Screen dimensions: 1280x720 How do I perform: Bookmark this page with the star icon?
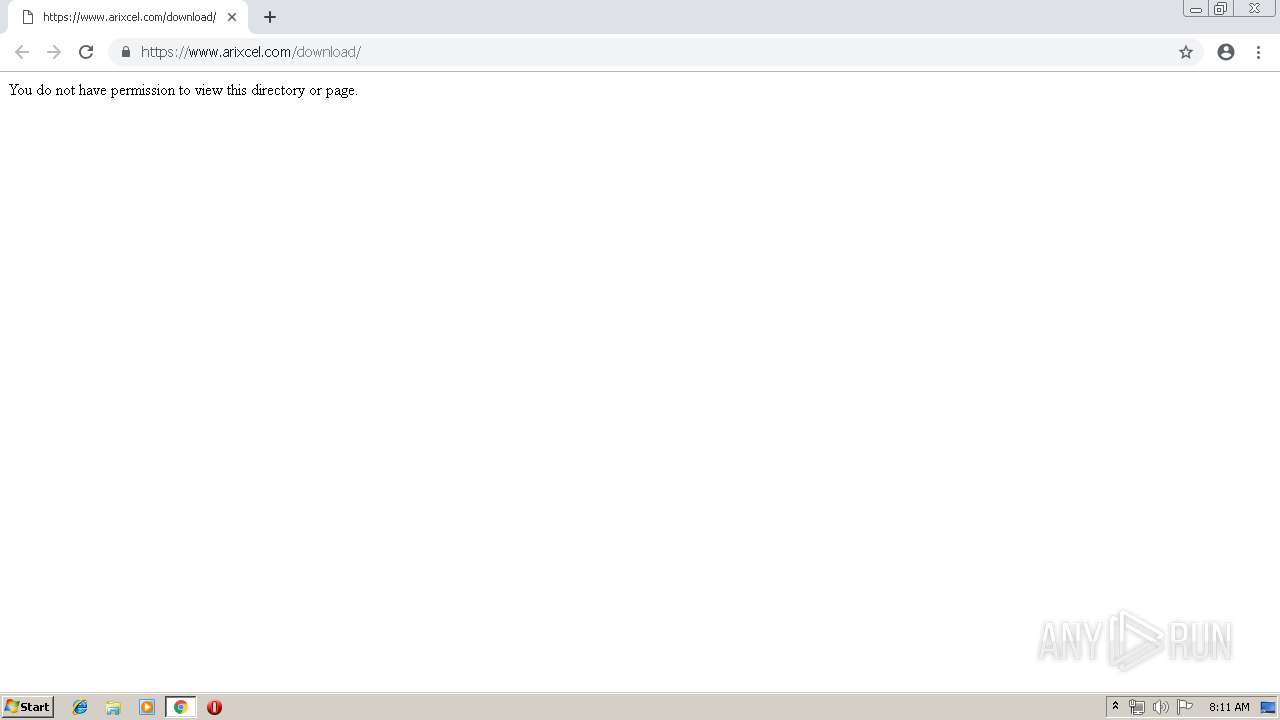click(x=1186, y=52)
